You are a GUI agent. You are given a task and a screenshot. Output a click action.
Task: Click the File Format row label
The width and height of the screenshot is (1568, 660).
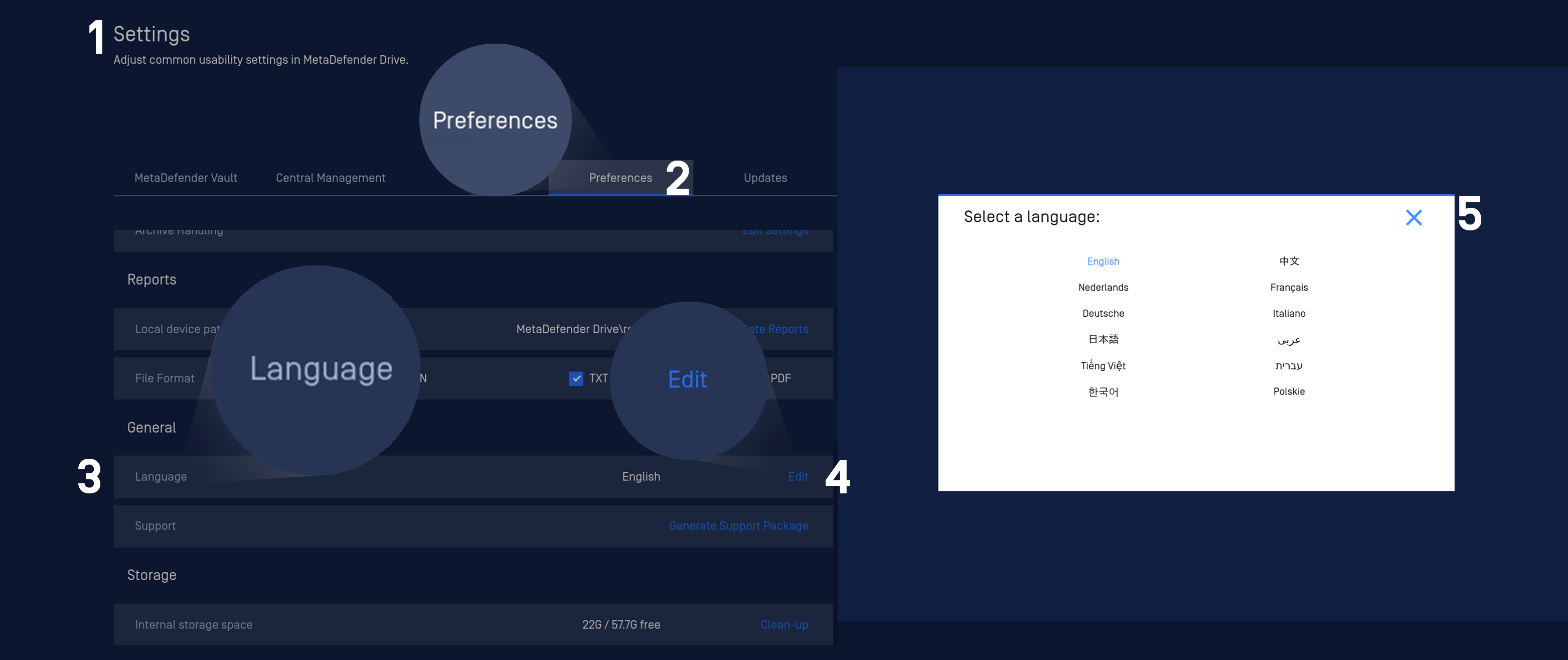click(165, 379)
